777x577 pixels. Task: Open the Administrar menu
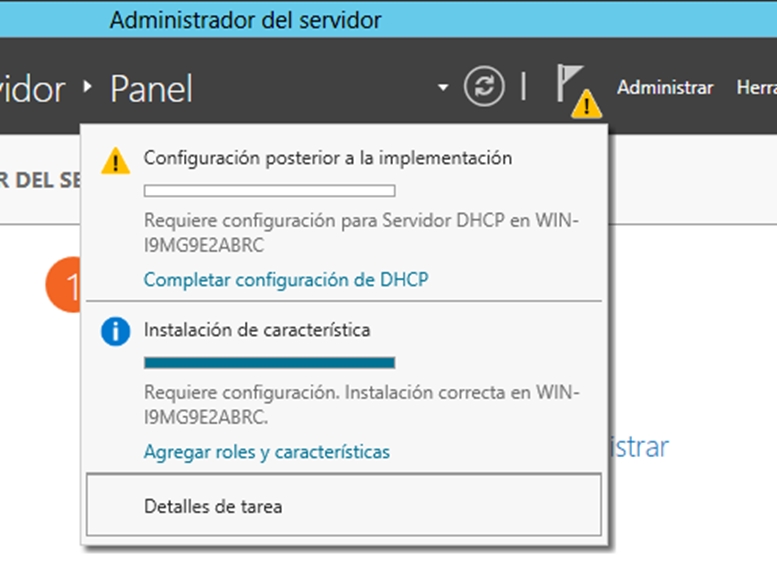tap(665, 88)
